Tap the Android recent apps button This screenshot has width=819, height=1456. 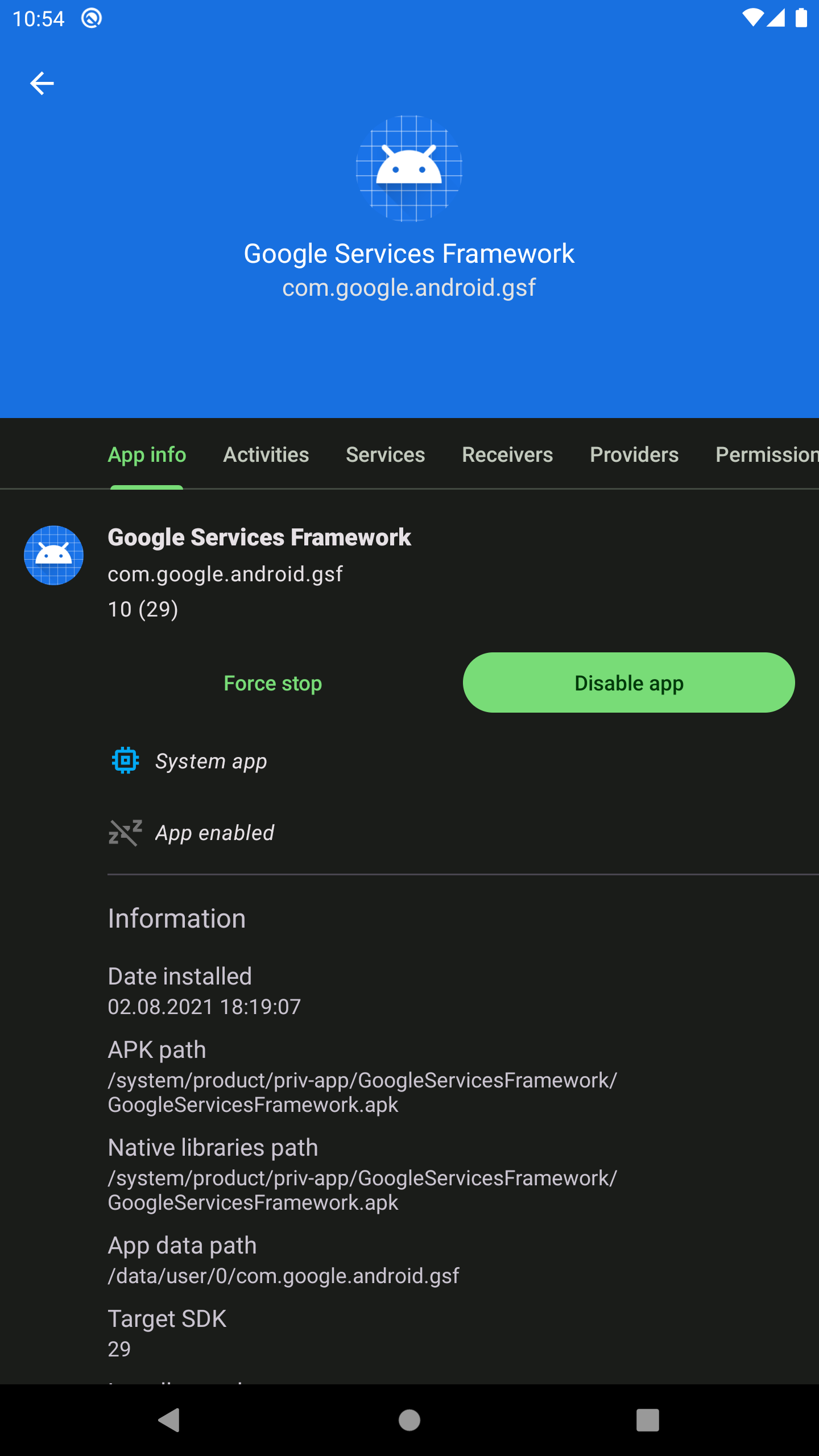coord(648,1420)
